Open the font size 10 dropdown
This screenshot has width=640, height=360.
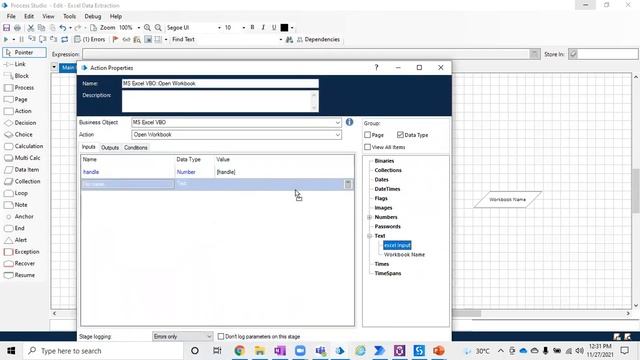pos(244,28)
